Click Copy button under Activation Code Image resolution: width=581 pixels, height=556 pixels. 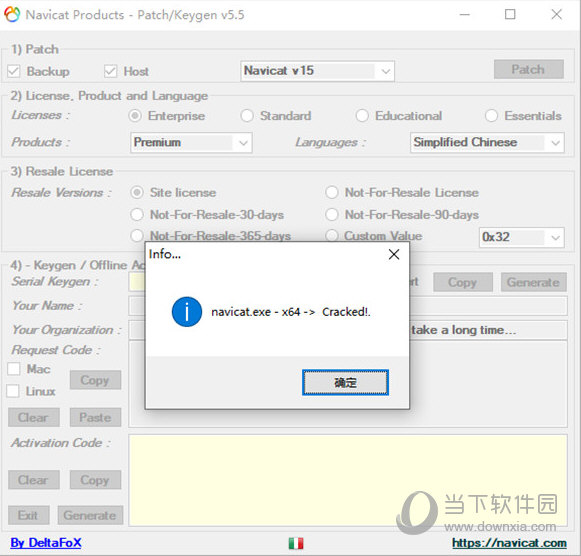click(x=95, y=480)
